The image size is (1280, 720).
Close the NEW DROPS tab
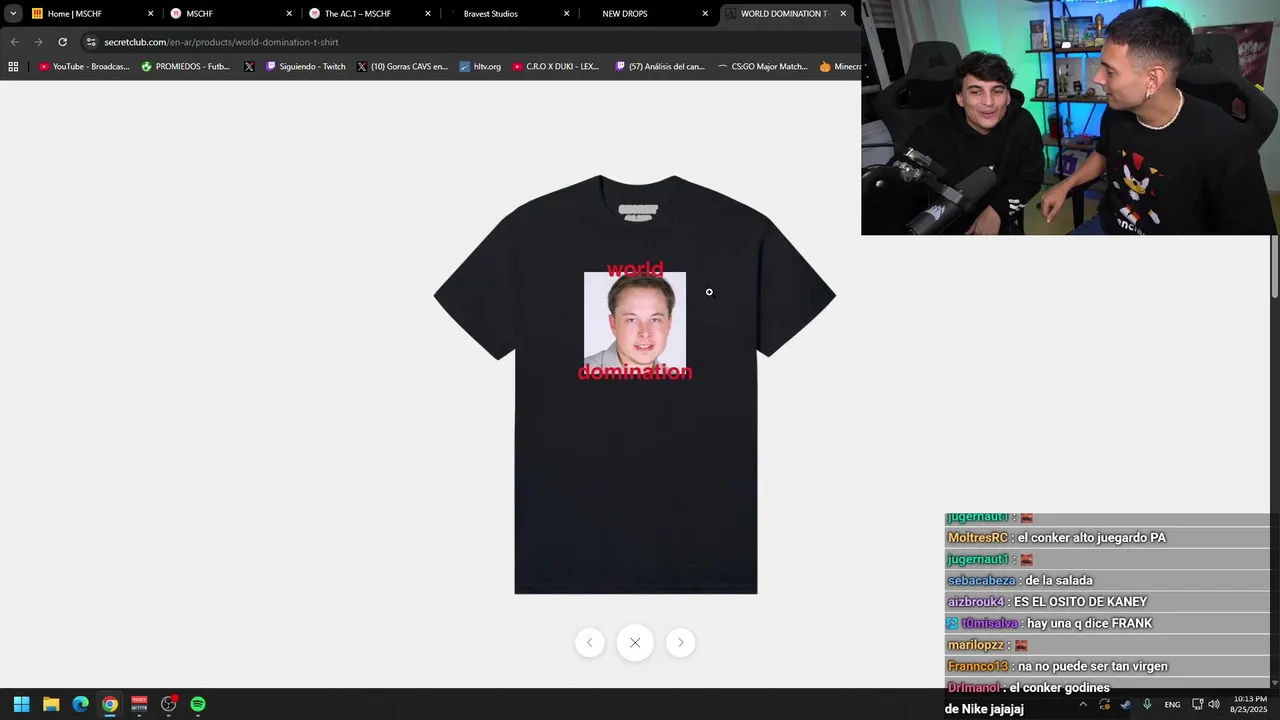(x=705, y=14)
